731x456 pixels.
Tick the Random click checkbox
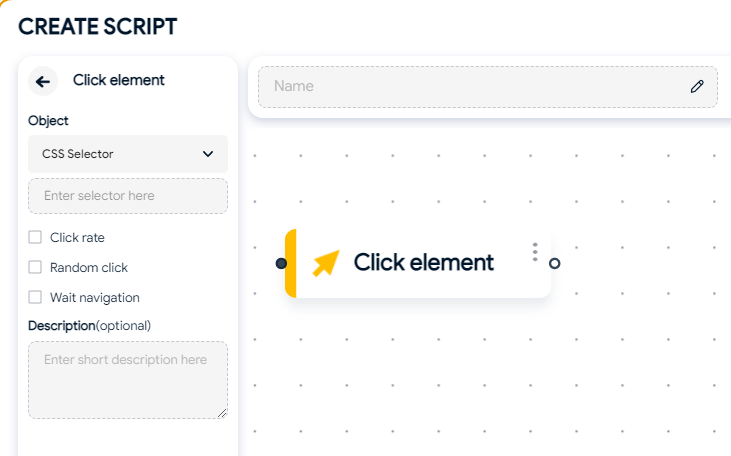(35, 267)
